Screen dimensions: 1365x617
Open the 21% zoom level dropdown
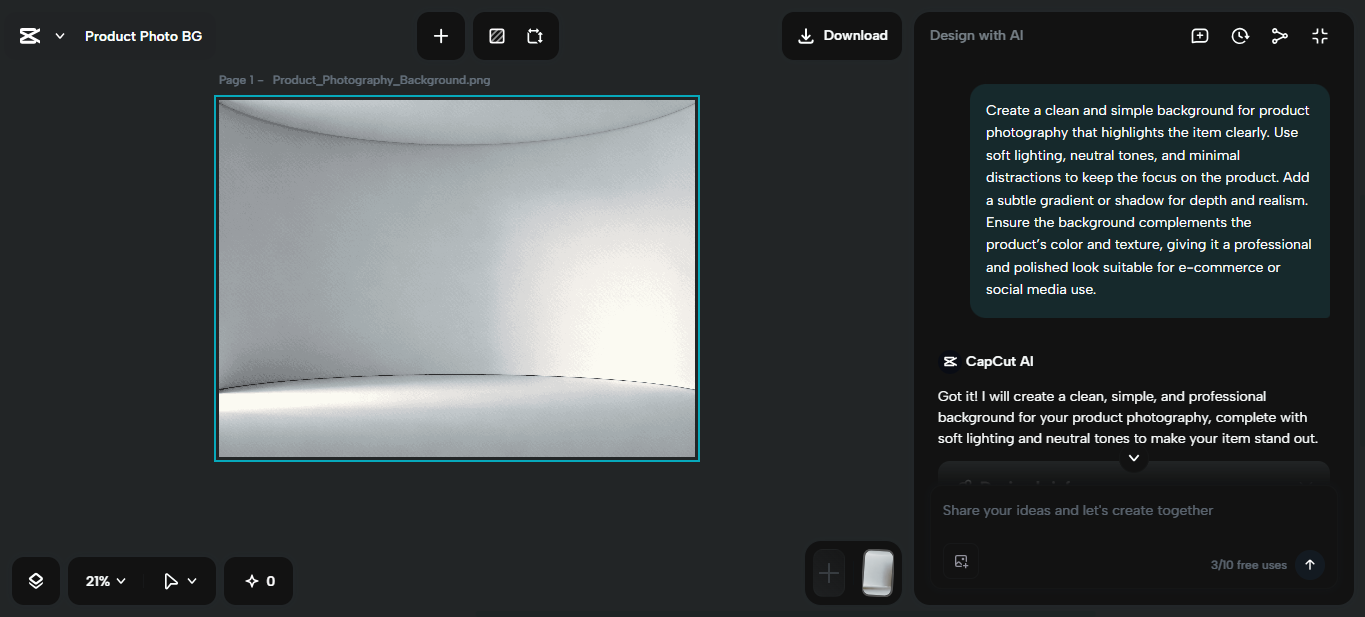click(x=103, y=580)
